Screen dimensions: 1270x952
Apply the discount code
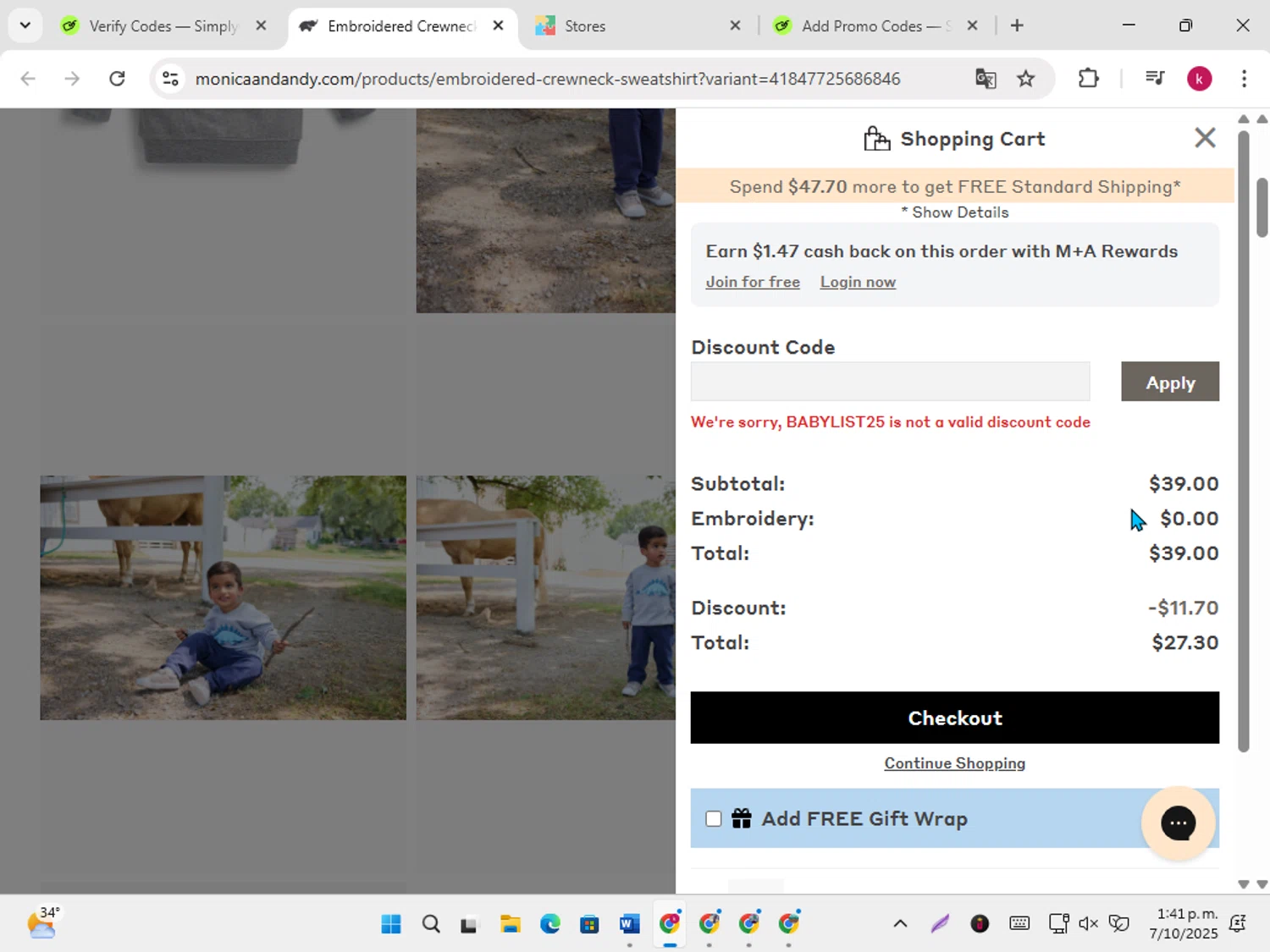(1170, 382)
